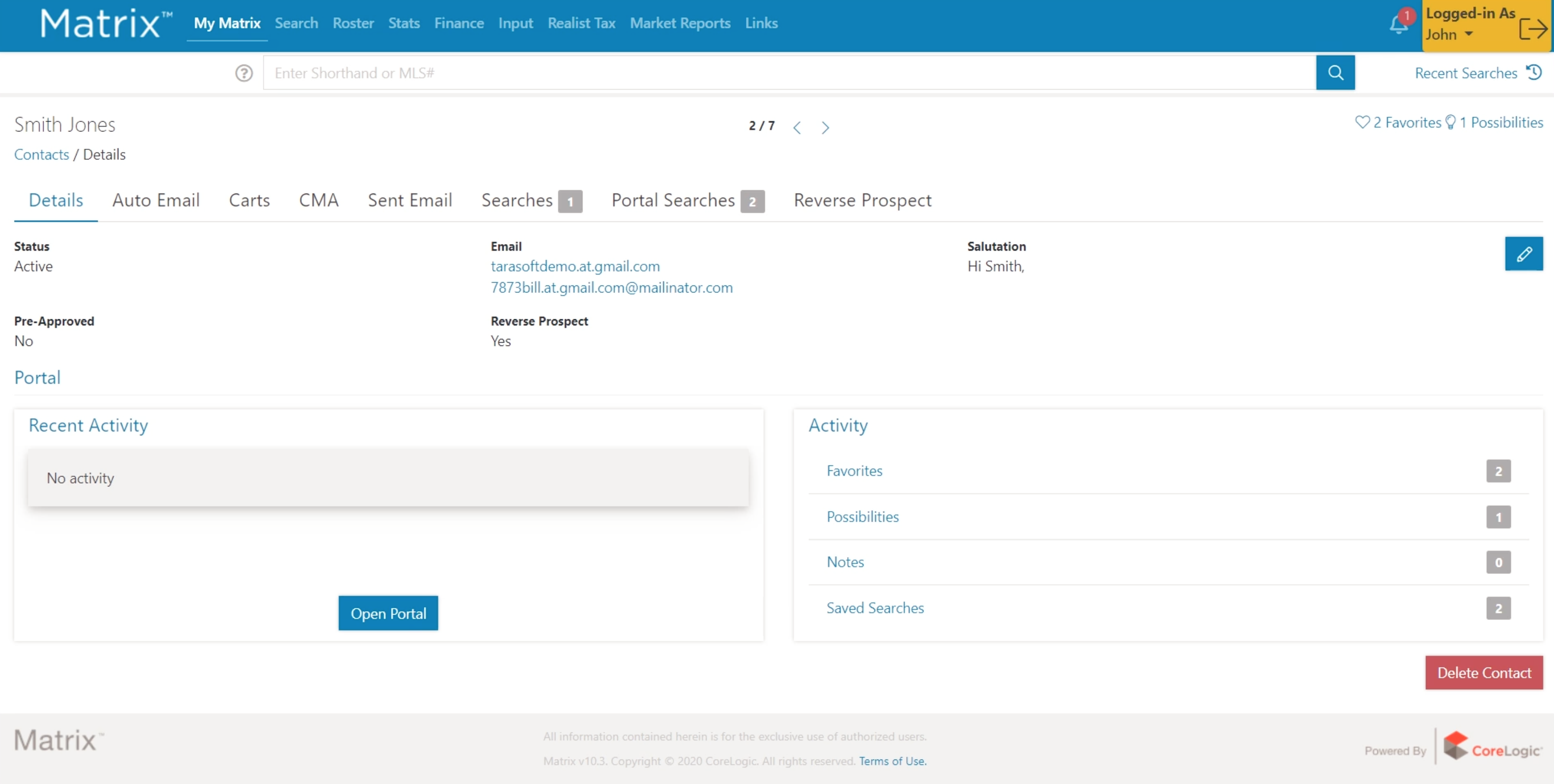
Task: Open the Contacts breadcrumb link
Action: tap(42, 154)
